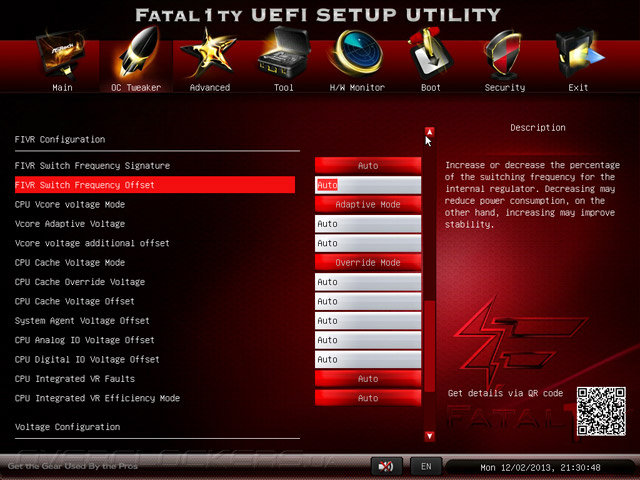Select CPU Cache Voltage Mode label
The image size is (640, 480).
70,262
